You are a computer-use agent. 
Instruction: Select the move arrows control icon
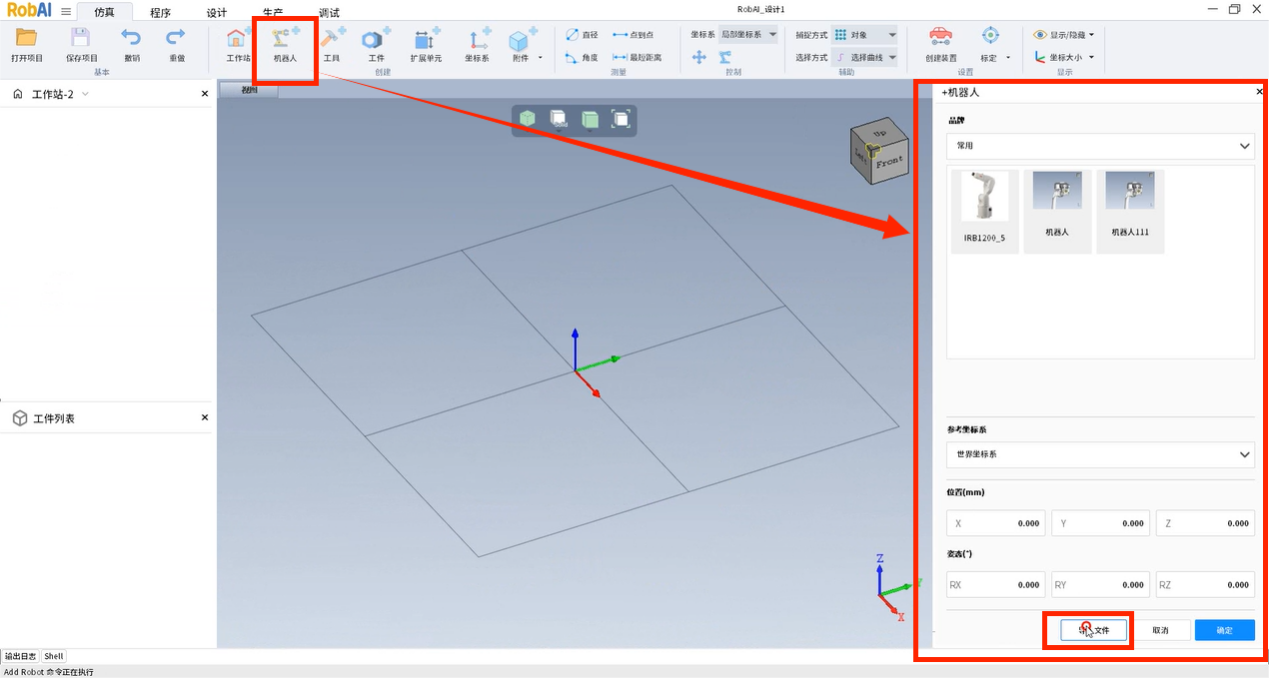coord(700,58)
